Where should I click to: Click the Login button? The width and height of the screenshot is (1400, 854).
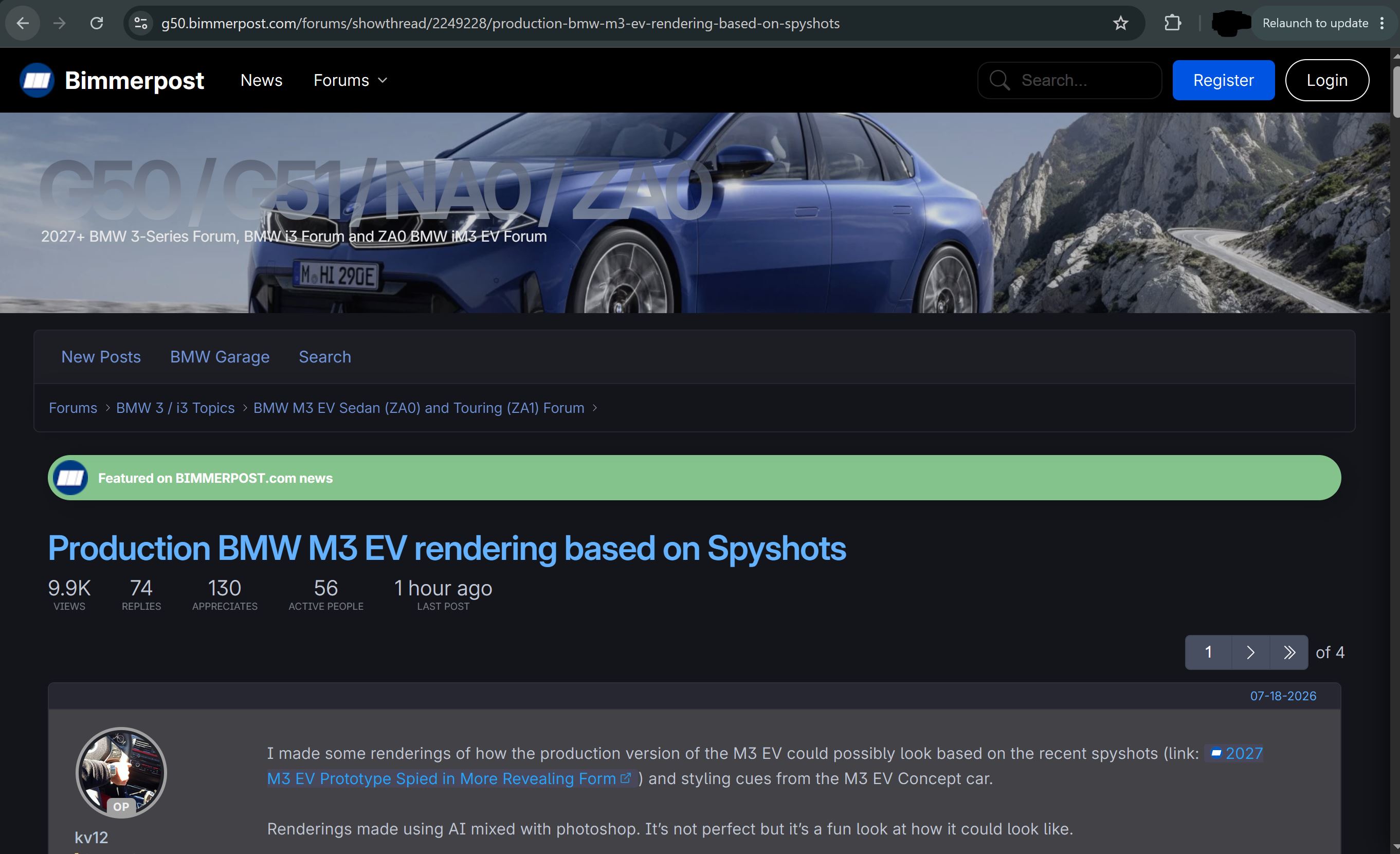click(1326, 80)
